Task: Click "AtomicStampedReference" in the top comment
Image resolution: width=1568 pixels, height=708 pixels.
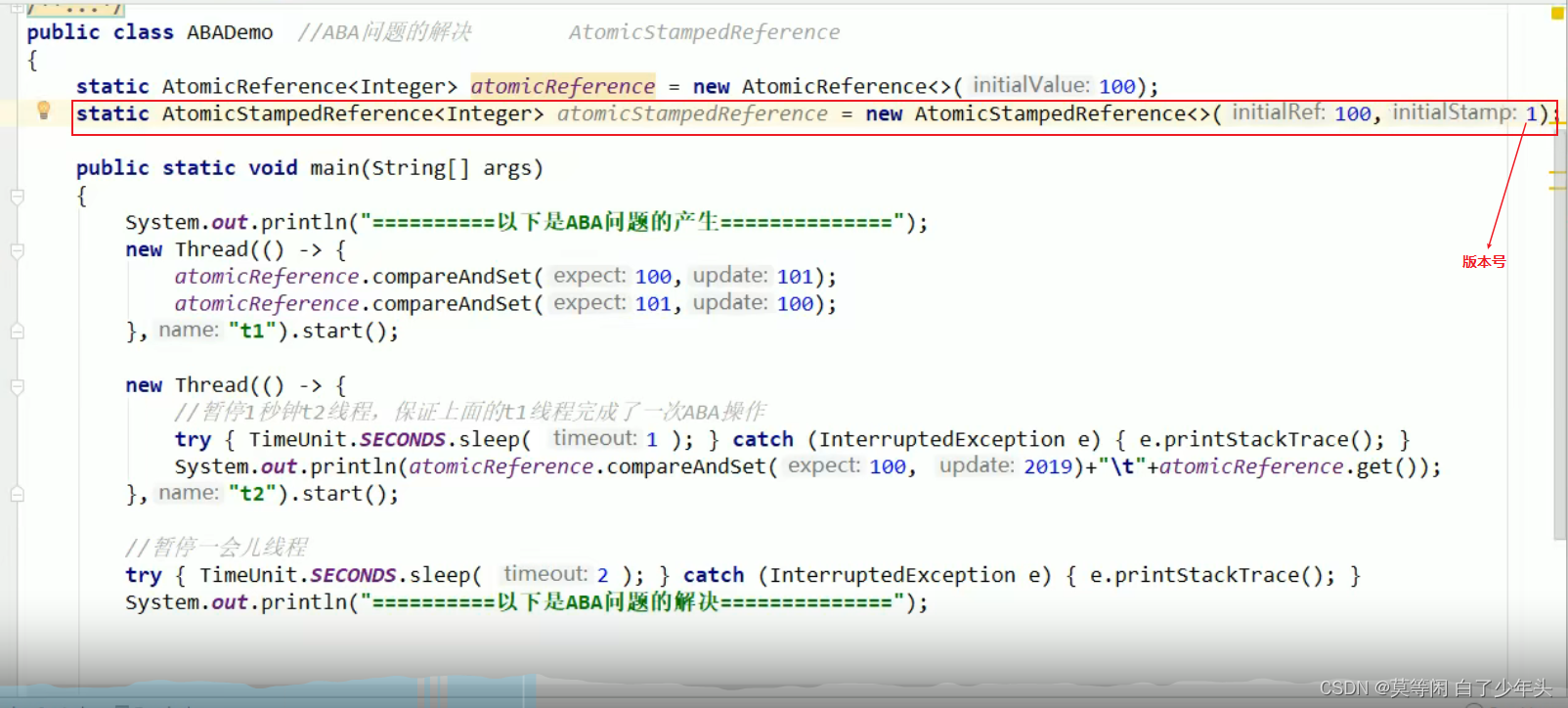Action: coord(704,32)
